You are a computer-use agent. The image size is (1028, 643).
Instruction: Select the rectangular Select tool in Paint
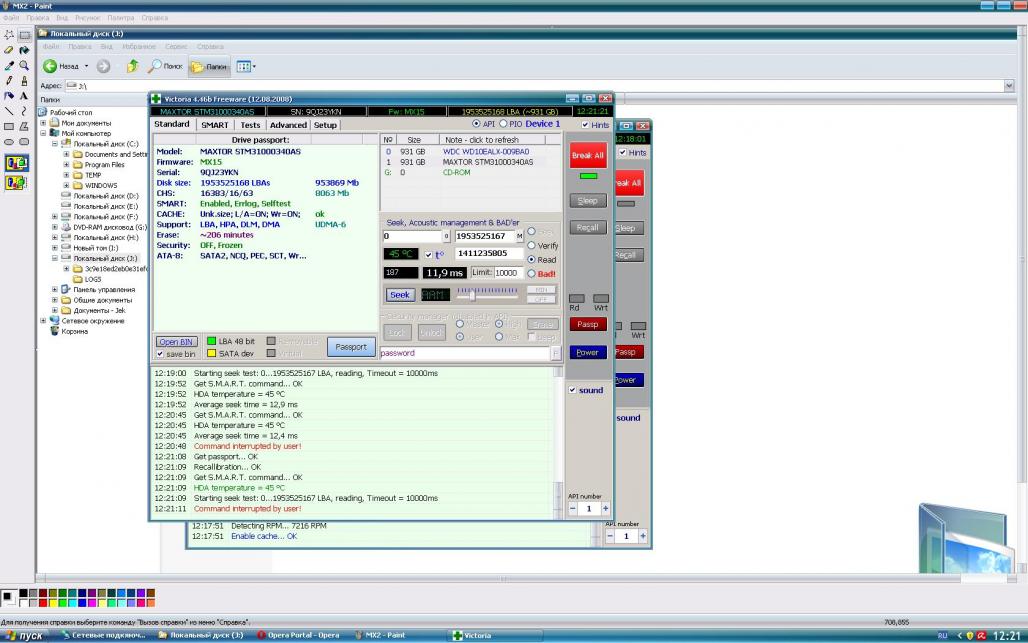[24, 35]
